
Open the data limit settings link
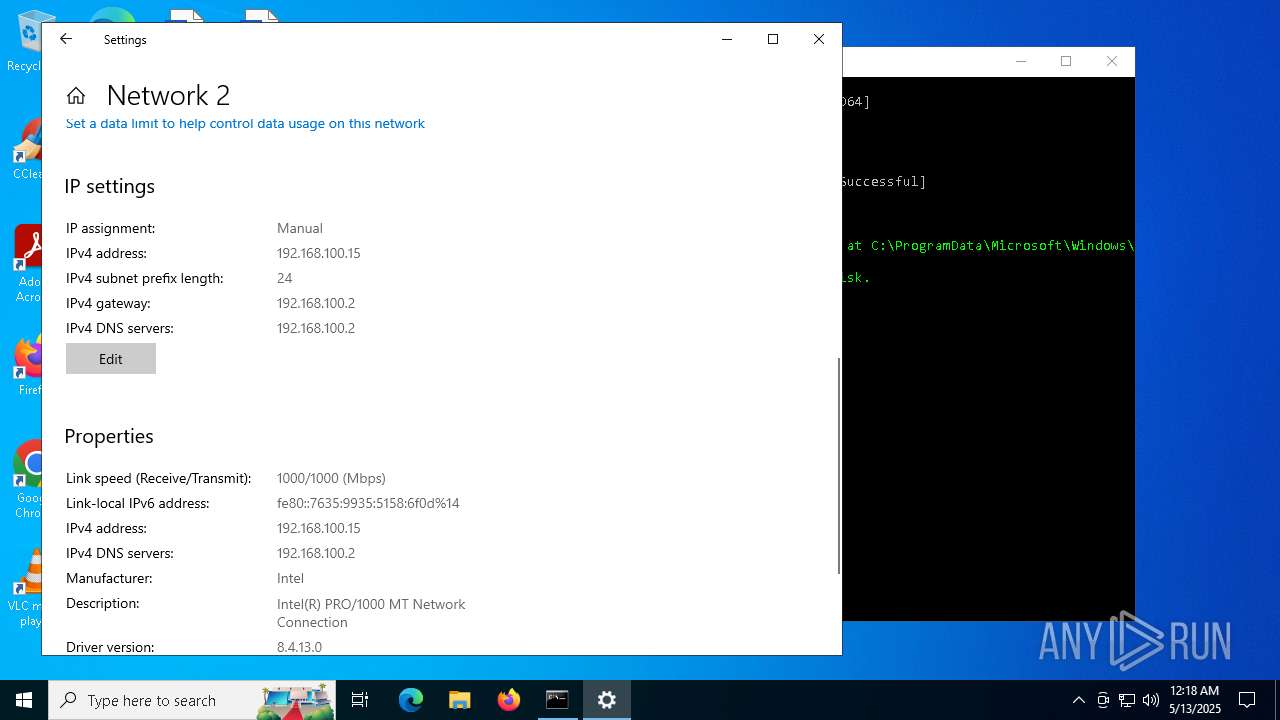coord(245,123)
